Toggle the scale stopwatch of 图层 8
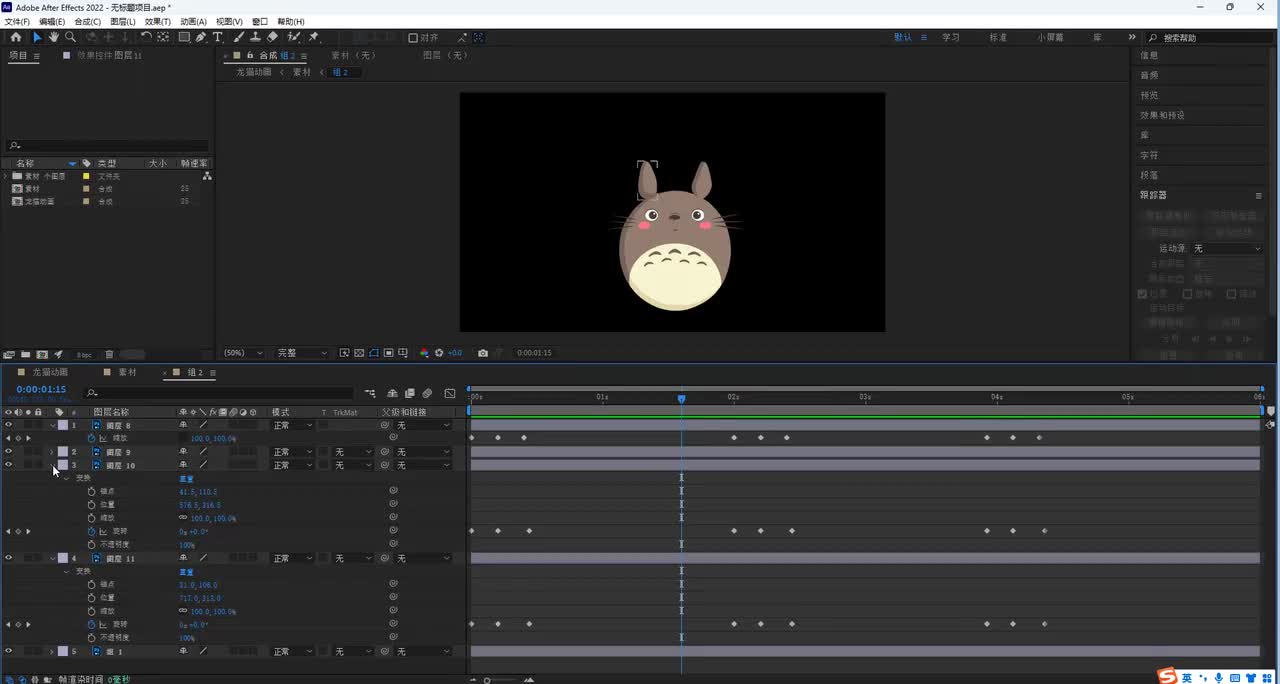This screenshot has width=1280, height=684. (x=91, y=438)
